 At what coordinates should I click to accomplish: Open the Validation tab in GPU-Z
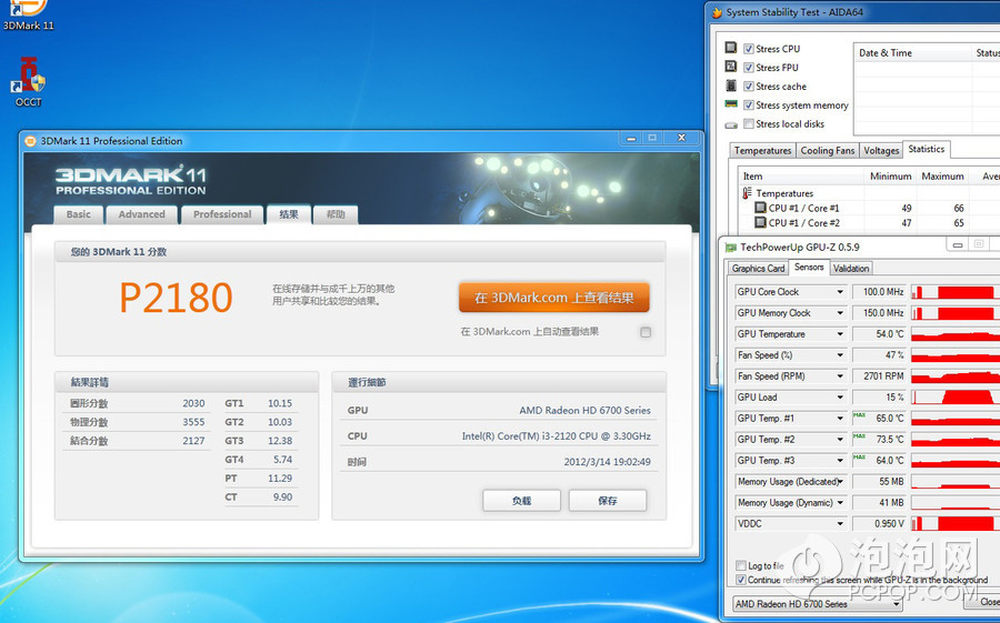click(x=851, y=268)
